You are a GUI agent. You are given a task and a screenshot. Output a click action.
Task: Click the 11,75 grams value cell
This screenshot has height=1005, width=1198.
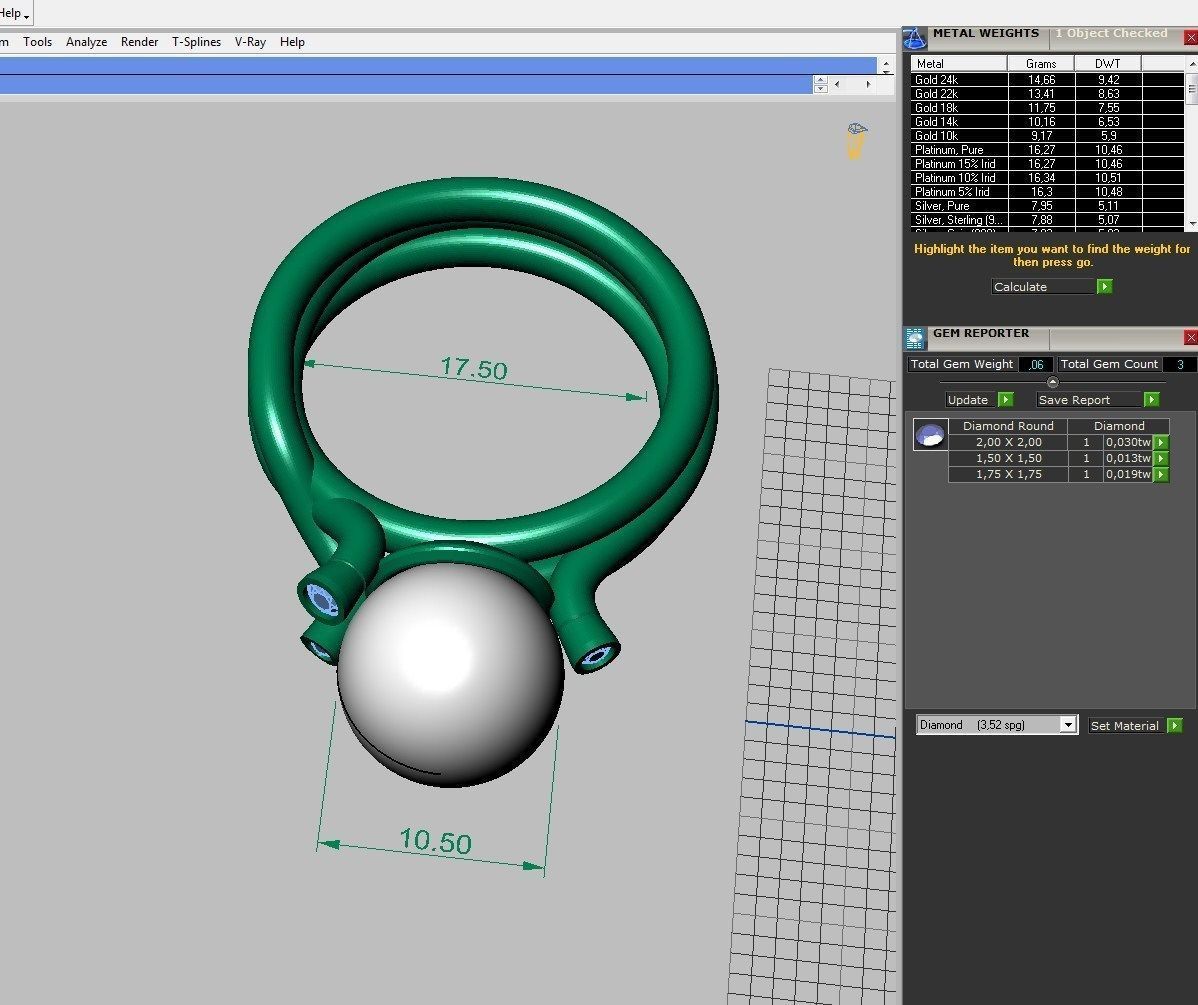[x=1041, y=108]
